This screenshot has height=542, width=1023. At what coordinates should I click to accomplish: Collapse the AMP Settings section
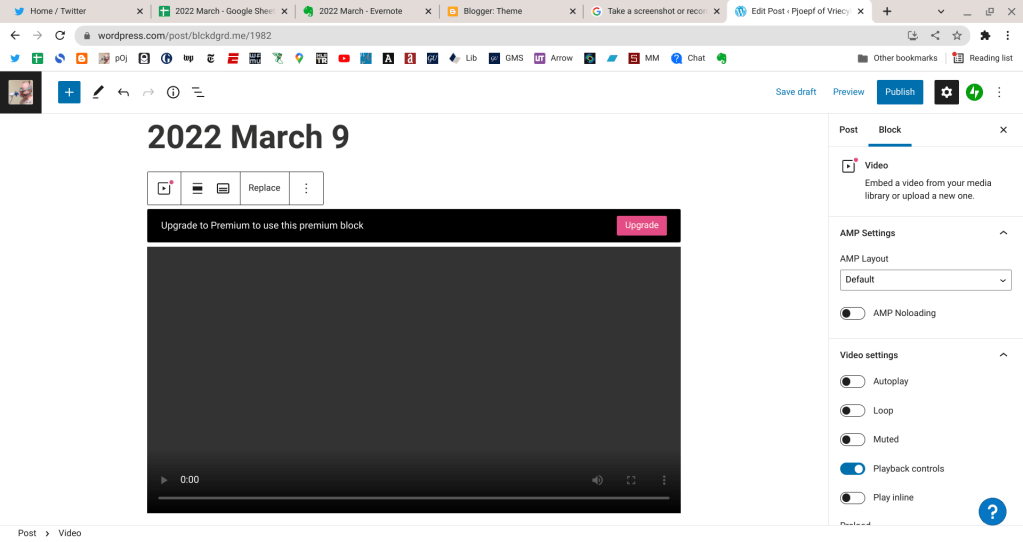point(1003,233)
